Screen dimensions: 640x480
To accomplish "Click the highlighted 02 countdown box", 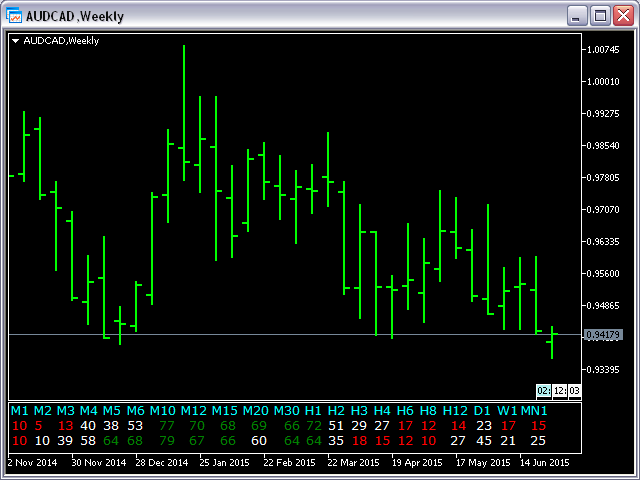I will click(544, 391).
